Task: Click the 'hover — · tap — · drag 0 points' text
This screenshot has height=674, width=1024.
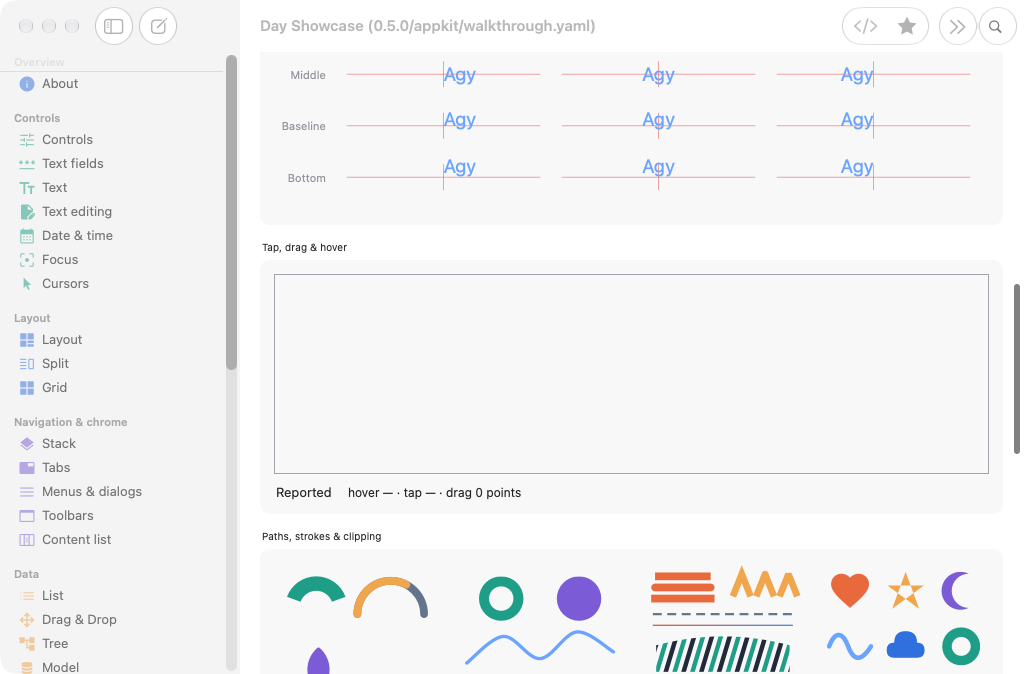Action: 434,492
